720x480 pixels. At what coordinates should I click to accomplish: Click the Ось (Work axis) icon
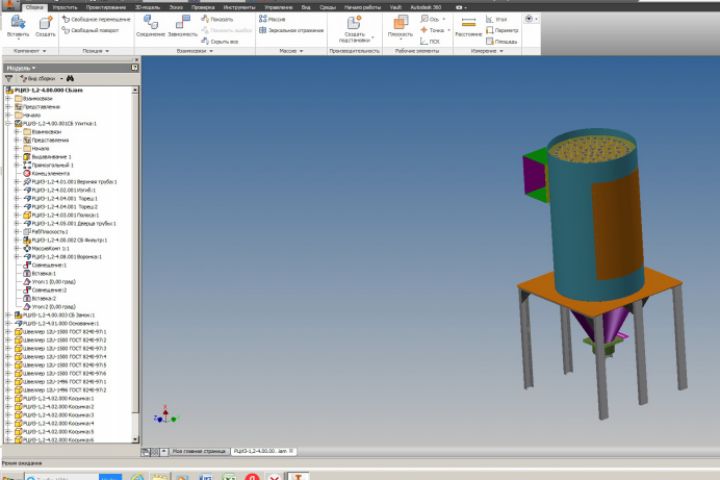424,19
